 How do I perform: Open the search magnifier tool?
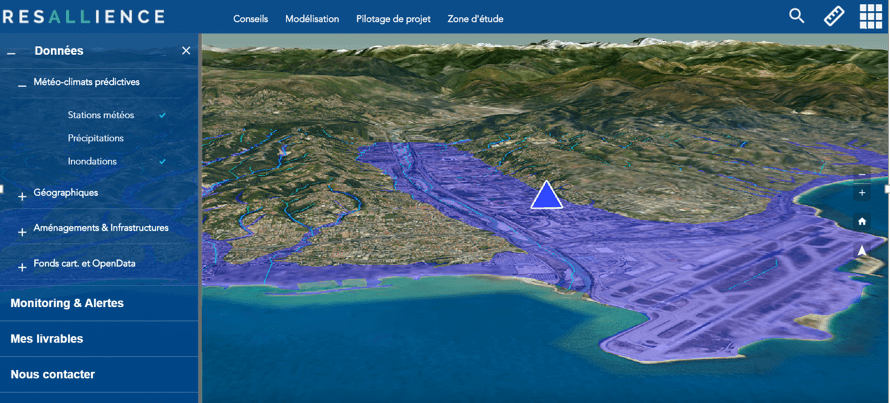(797, 16)
